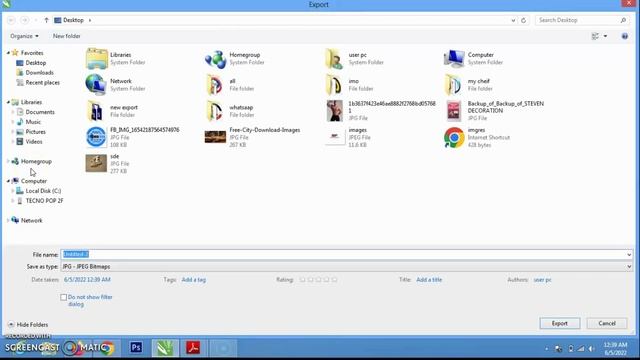The image size is (640, 360).
Task: Open the address bar history dropdown
Action: (x=513, y=20)
